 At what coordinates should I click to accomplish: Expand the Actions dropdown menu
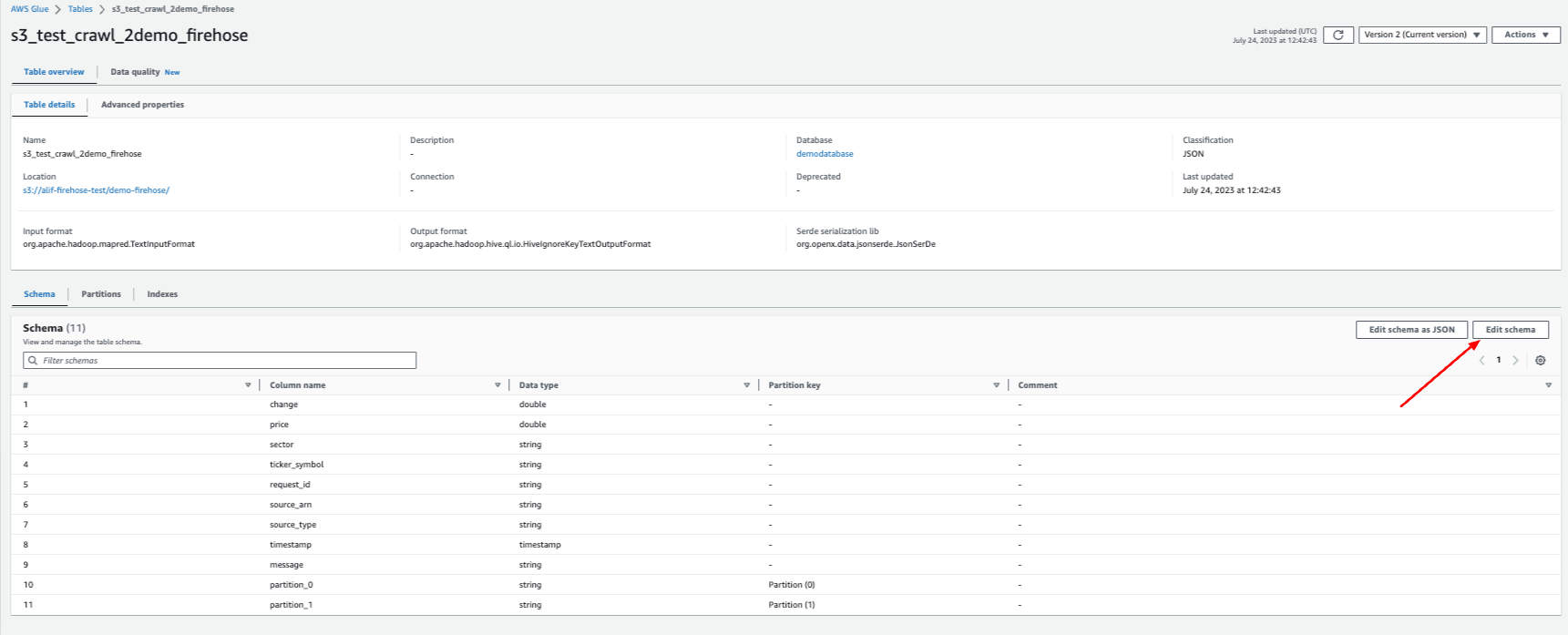[x=1525, y=35]
